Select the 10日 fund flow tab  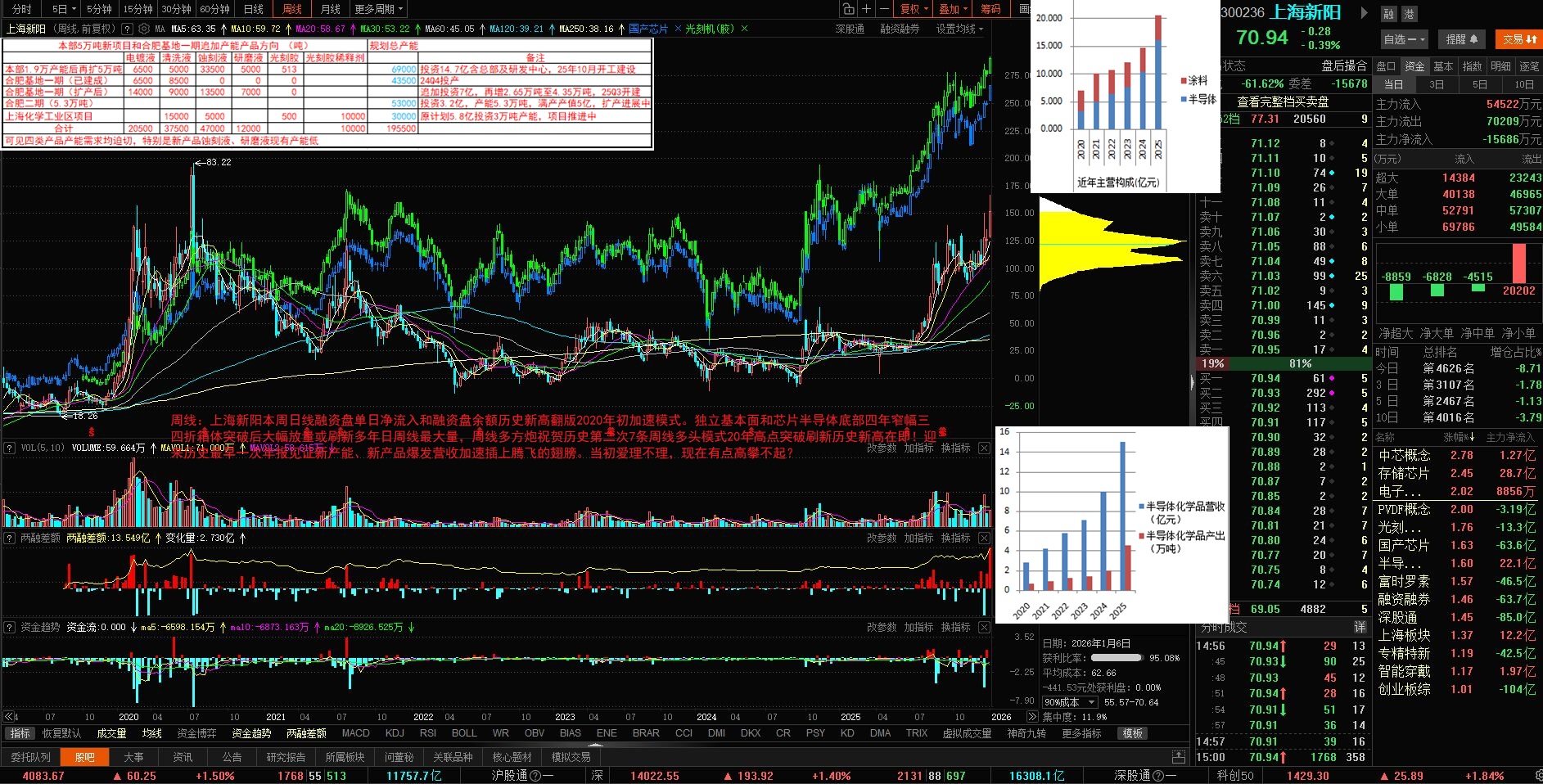pyautogui.click(x=1523, y=84)
